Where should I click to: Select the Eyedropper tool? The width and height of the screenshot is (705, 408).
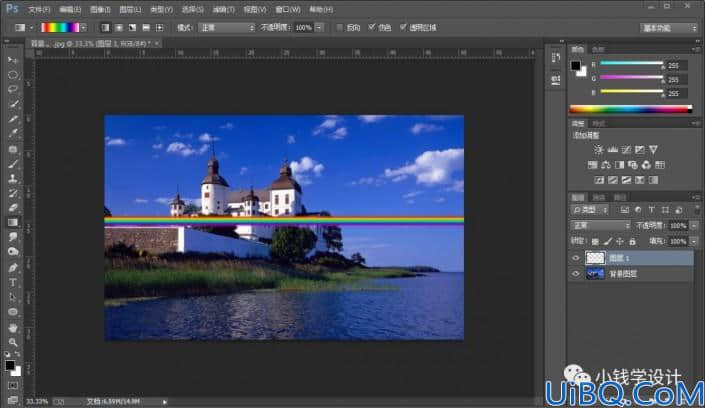click(13, 134)
